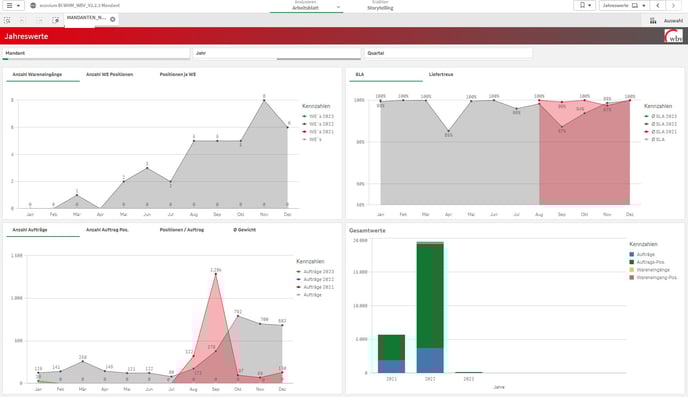Screen dimensions: 688x397
Task: Go to the next sheet
Action: click(673, 5)
